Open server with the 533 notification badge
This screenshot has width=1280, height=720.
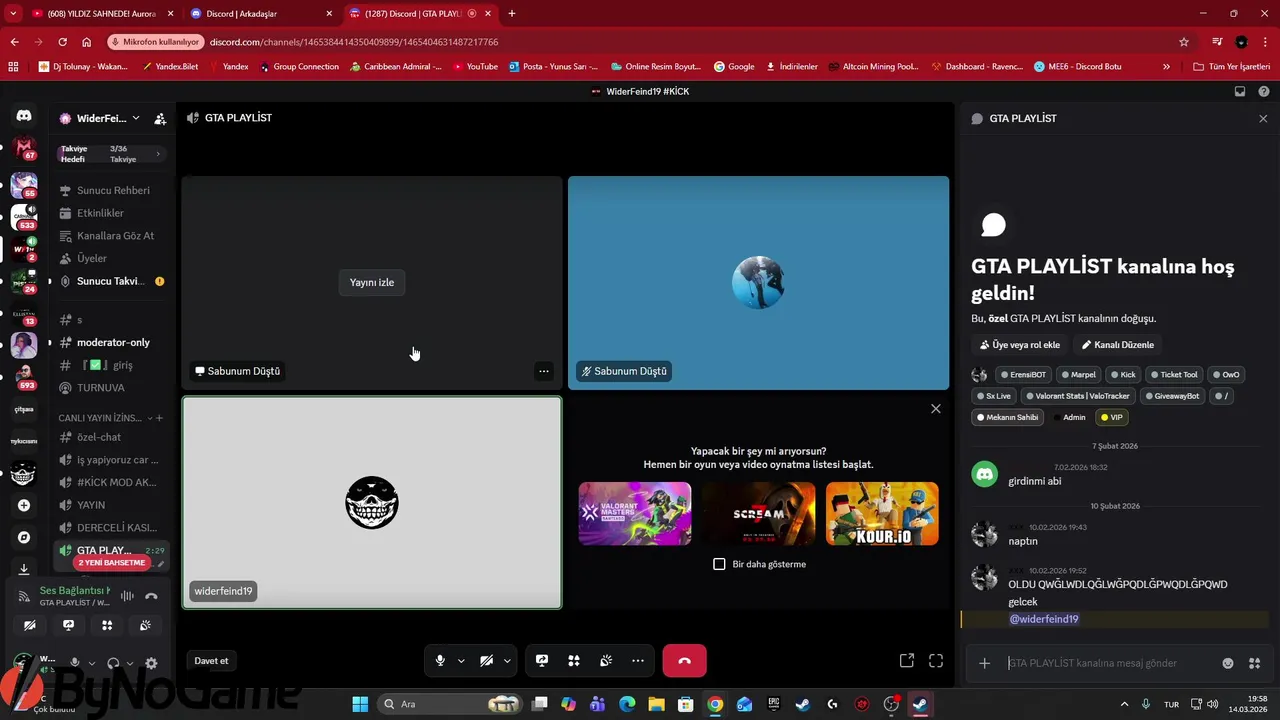[24, 216]
